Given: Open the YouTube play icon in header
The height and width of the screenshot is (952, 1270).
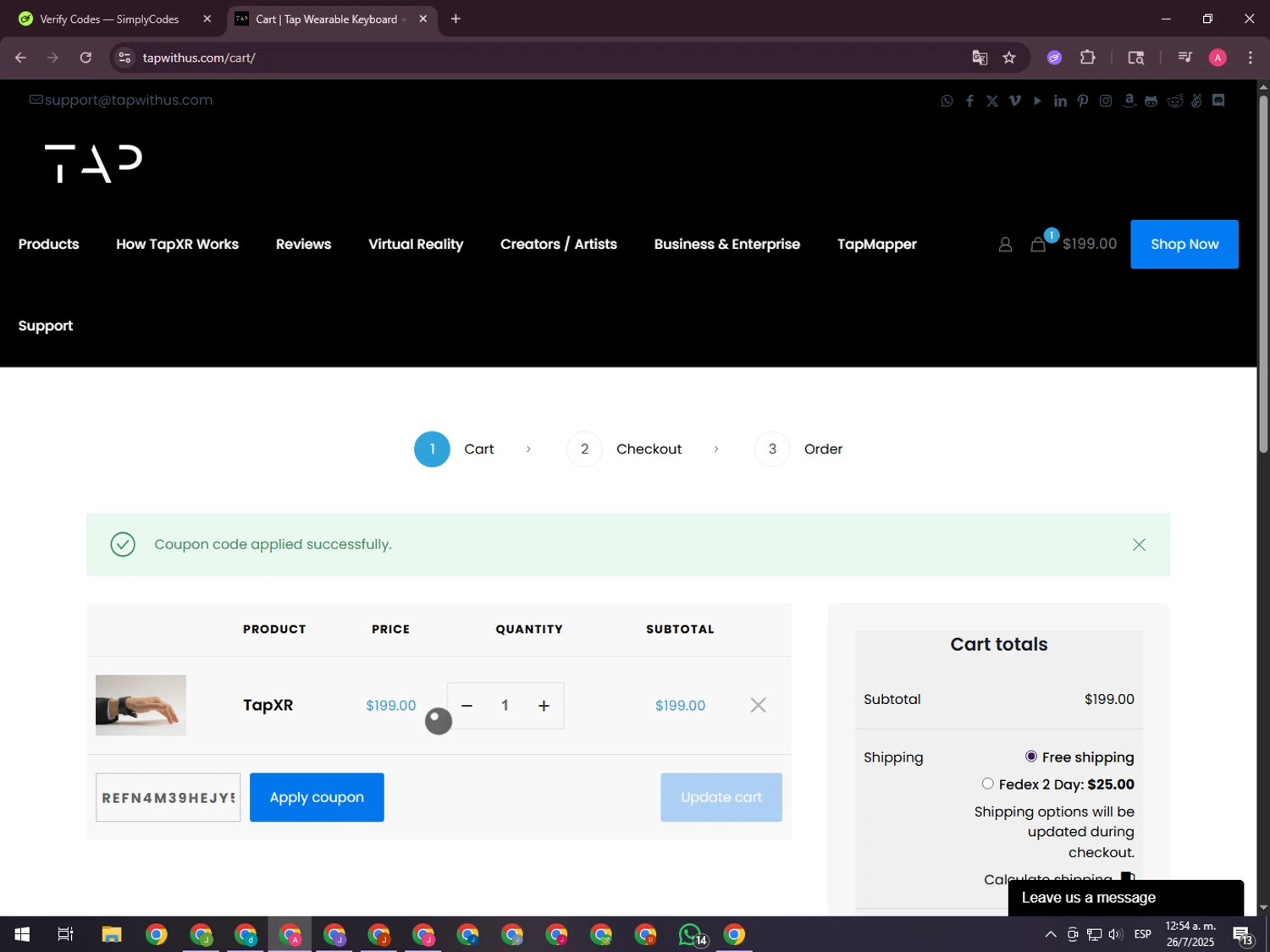Looking at the screenshot, I should coord(1037,101).
